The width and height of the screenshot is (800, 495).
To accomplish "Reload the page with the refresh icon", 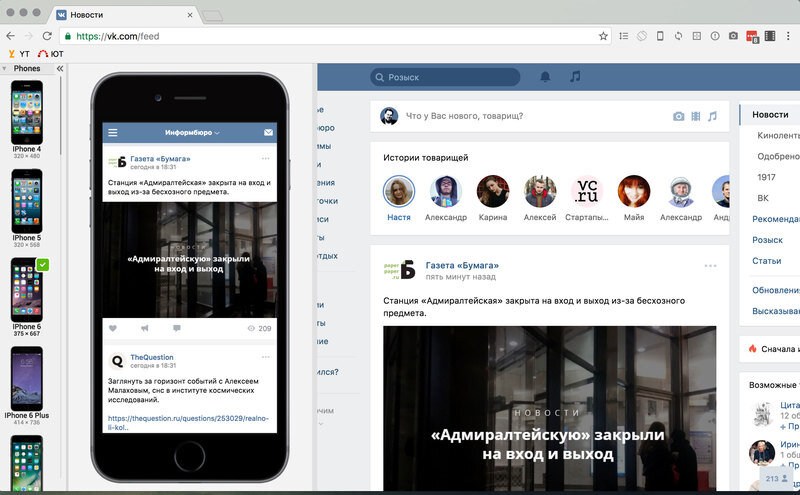I will 47,36.
